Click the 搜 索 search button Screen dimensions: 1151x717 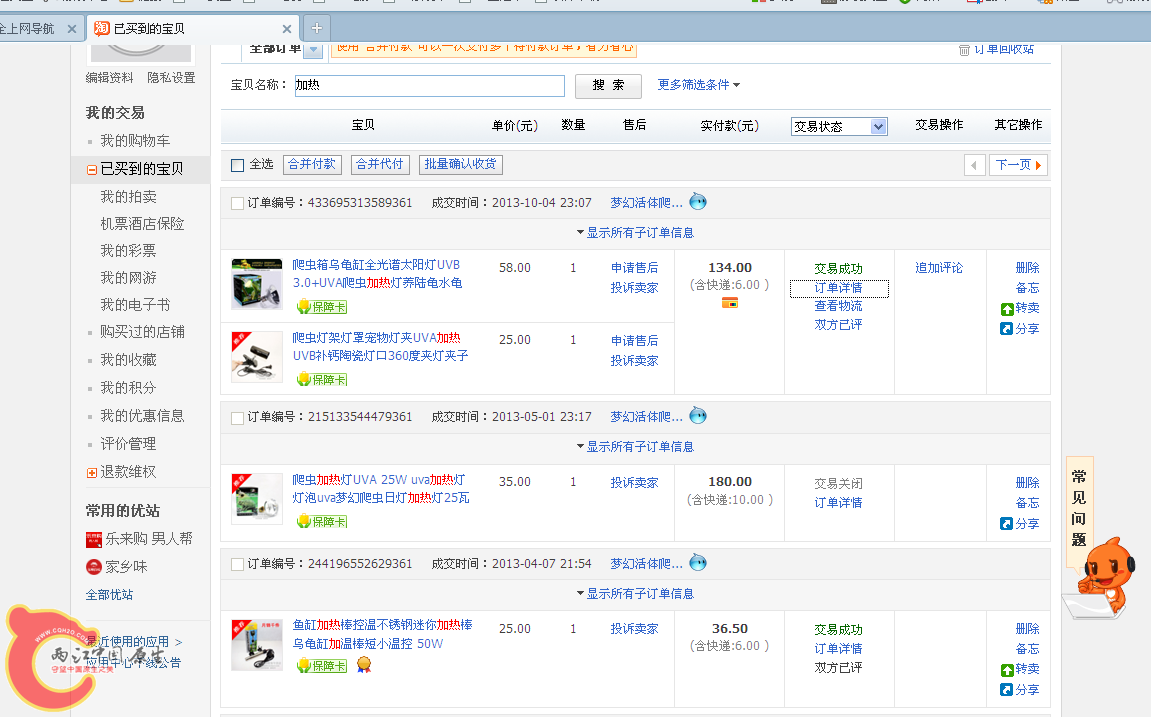pyautogui.click(x=608, y=87)
